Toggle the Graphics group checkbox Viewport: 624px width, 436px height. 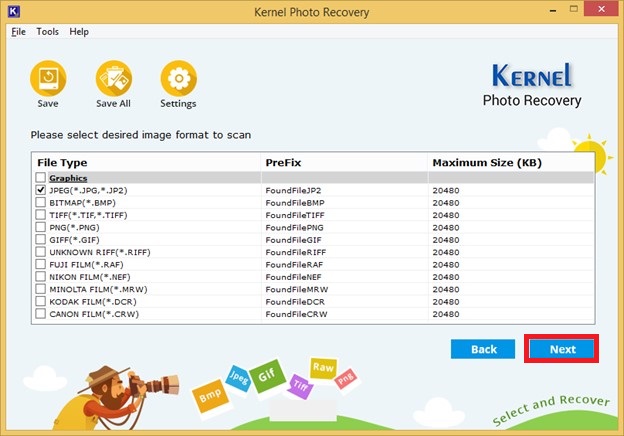[41, 177]
